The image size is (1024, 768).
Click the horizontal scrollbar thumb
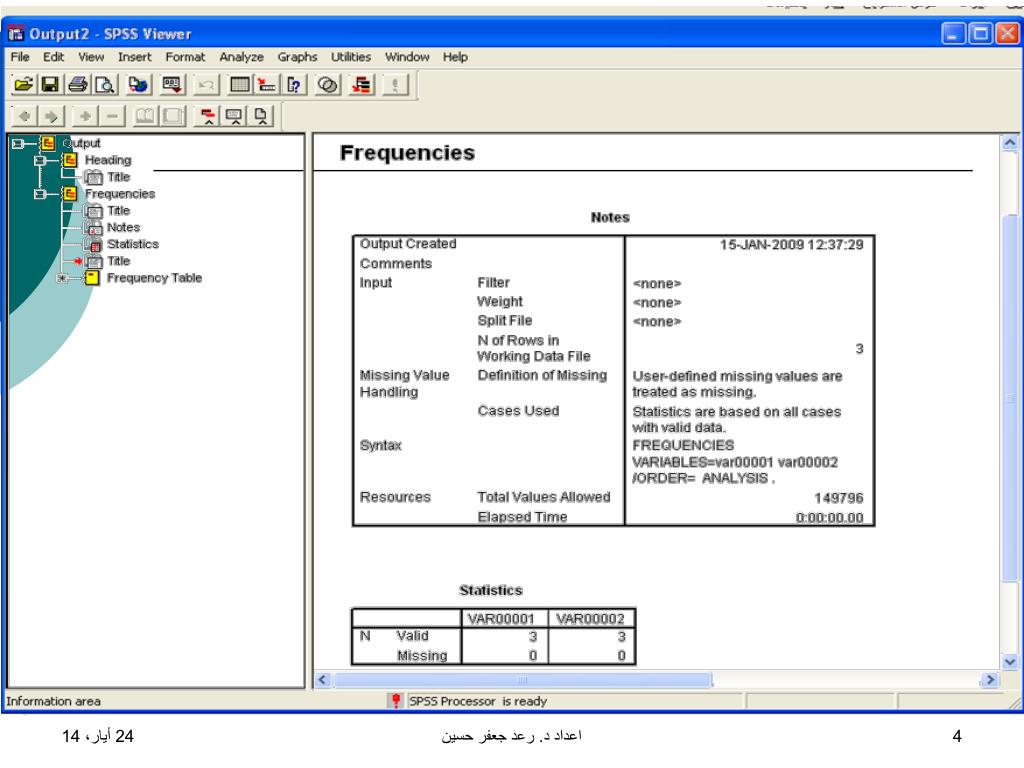tap(522, 680)
